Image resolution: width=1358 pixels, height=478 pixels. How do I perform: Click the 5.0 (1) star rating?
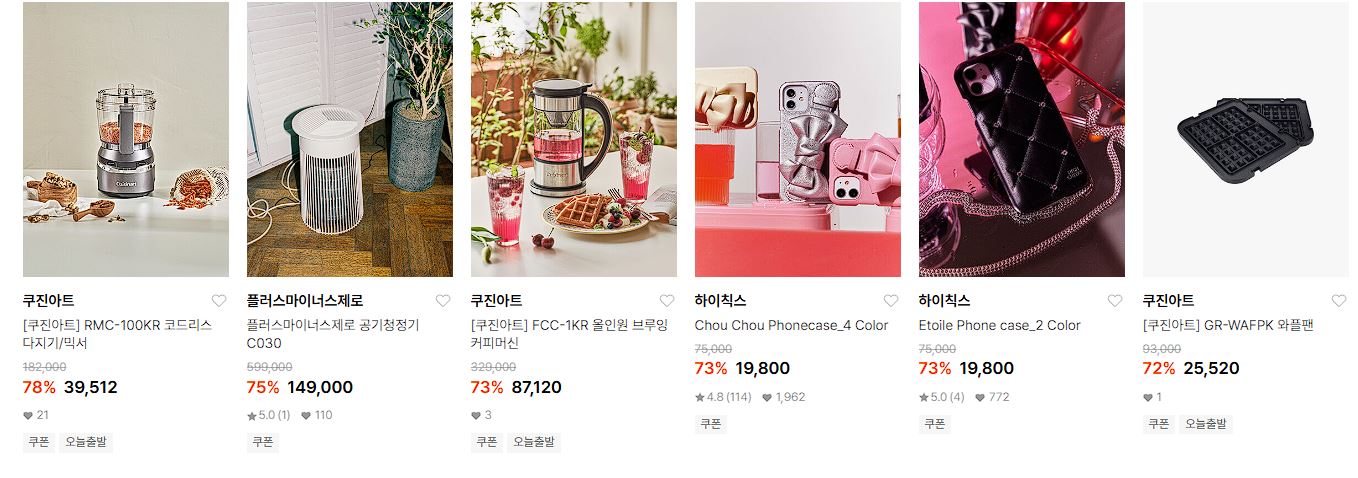(269, 415)
